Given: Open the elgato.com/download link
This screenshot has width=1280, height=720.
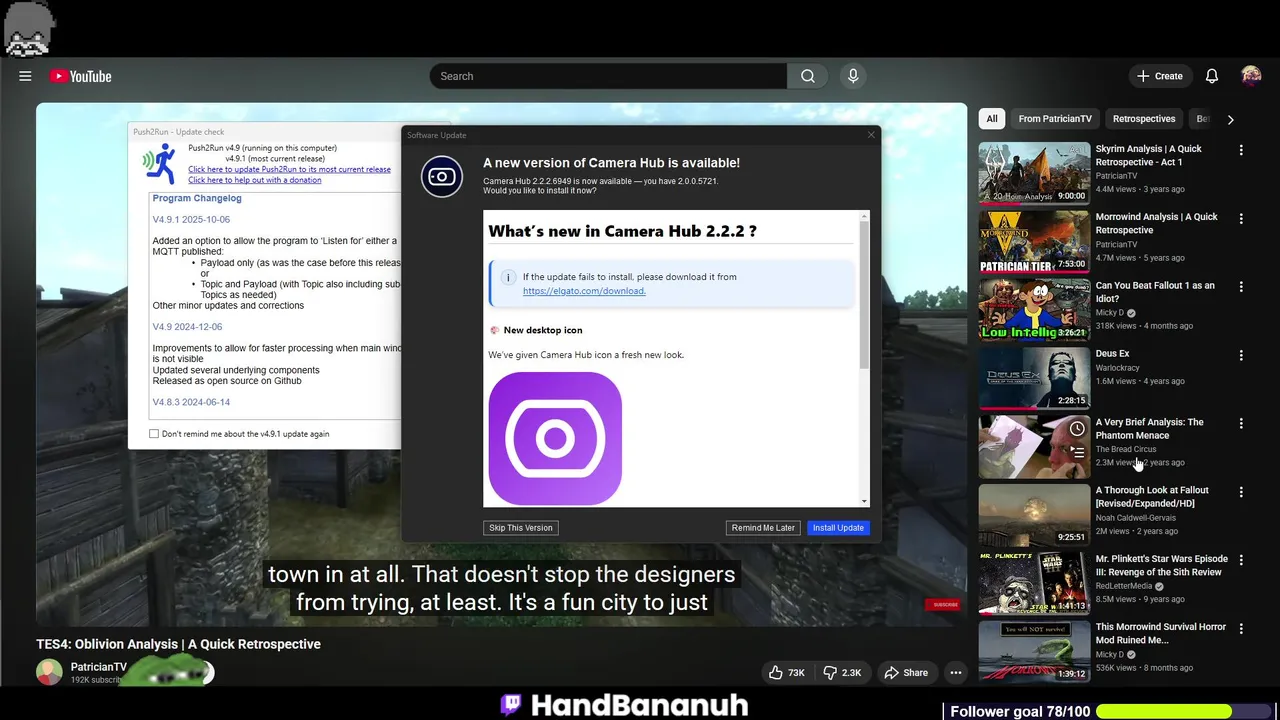Looking at the screenshot, I should tap(584, 291).
